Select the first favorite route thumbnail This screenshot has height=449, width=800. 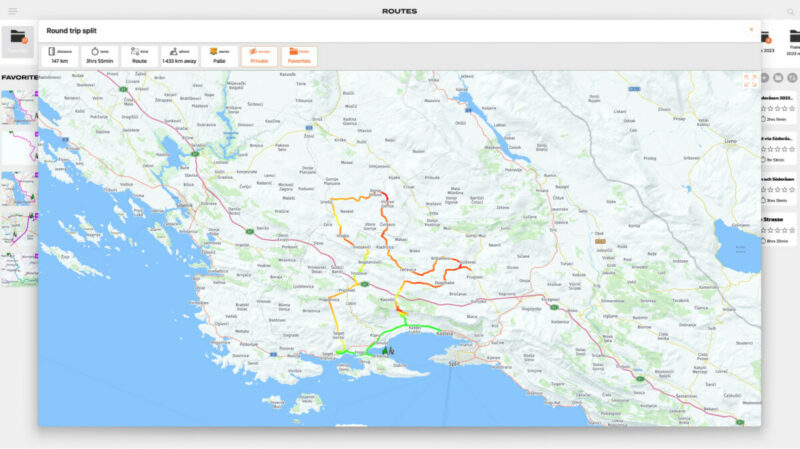(x=19, y=107)
